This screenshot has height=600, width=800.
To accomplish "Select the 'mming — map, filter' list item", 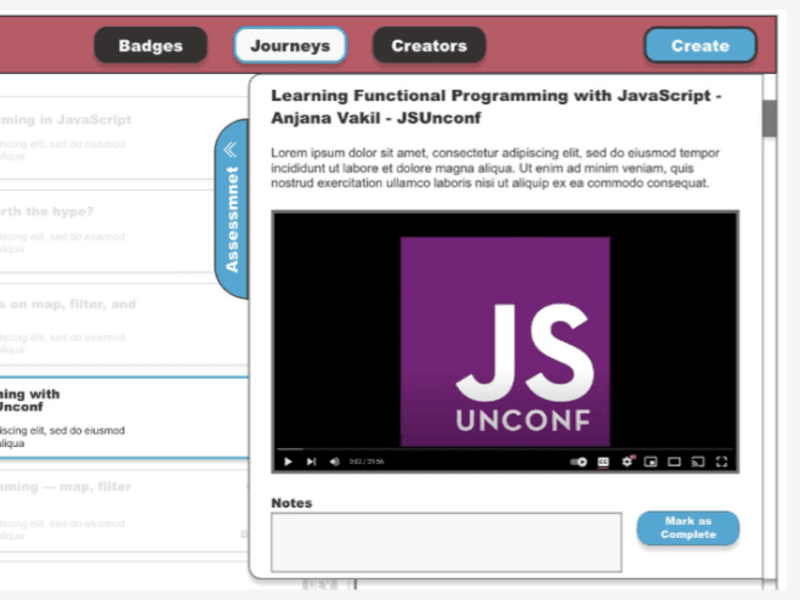I will coord(124,511).
